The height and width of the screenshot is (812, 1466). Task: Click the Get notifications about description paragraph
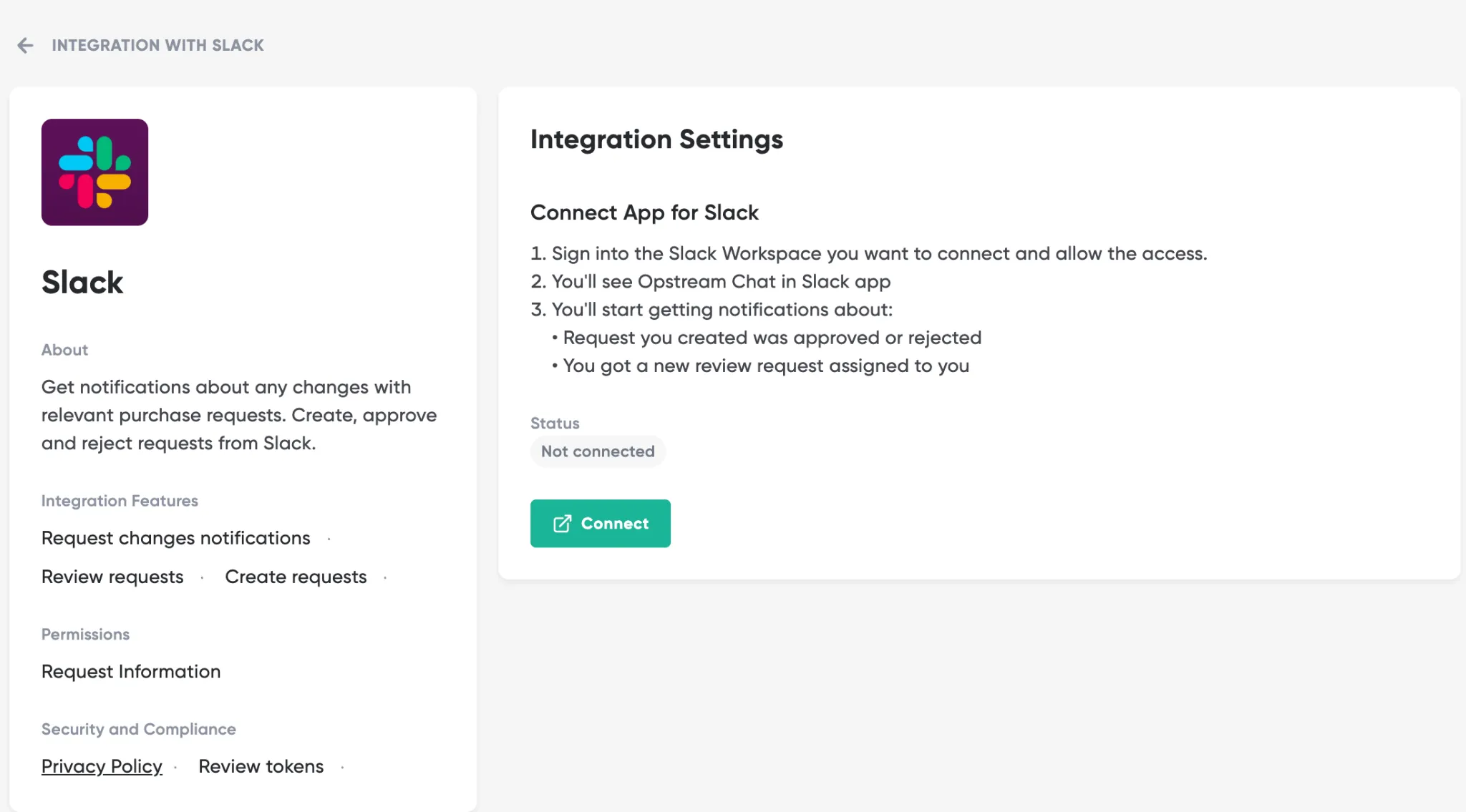[239, 415]
